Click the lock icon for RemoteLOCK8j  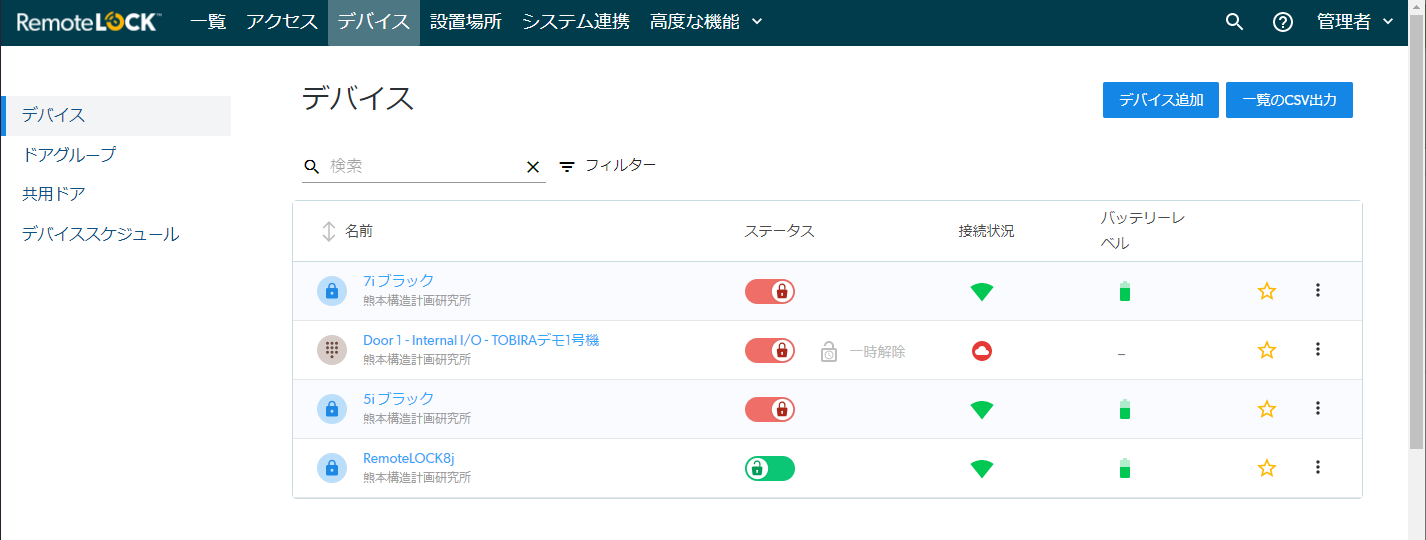(x=332, y=468)
